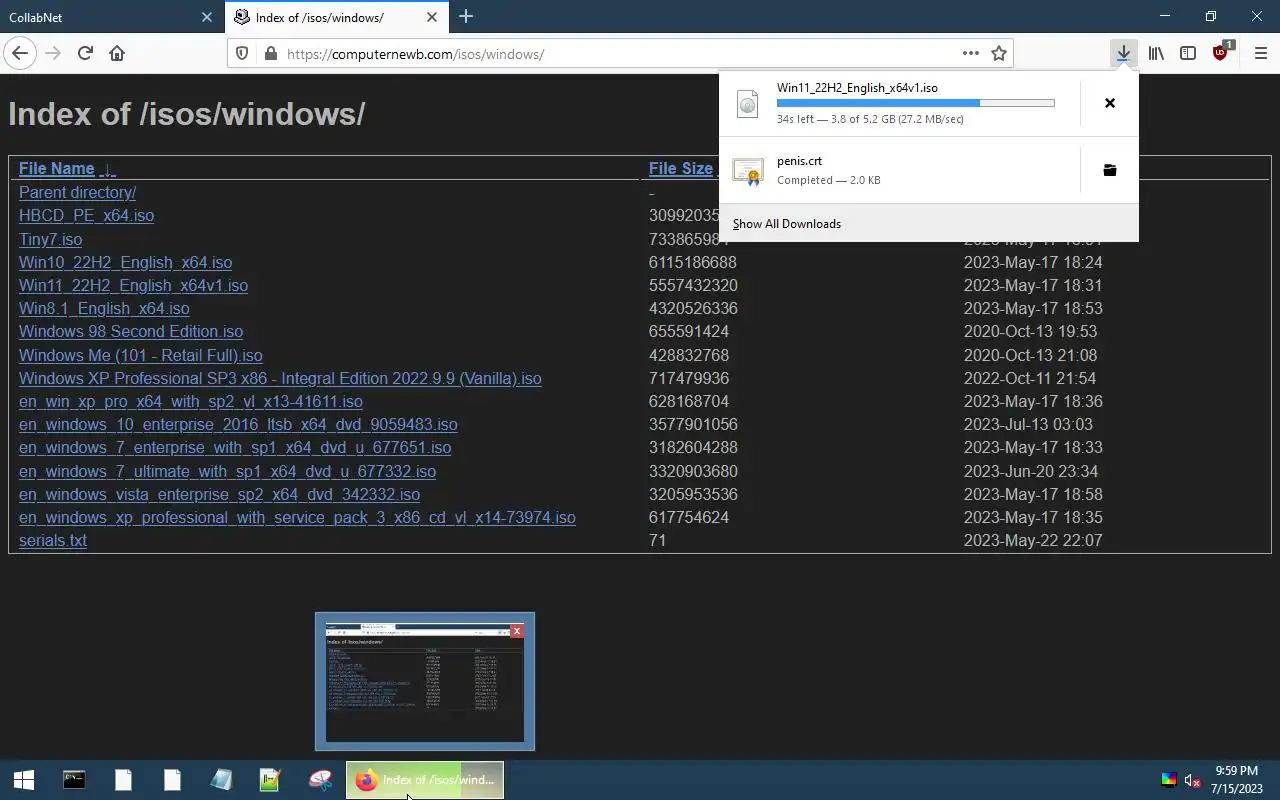1280x800 pixels.
Task: Open the serials.txt file link
Action: pyautogui.click(x=53, y=540)
